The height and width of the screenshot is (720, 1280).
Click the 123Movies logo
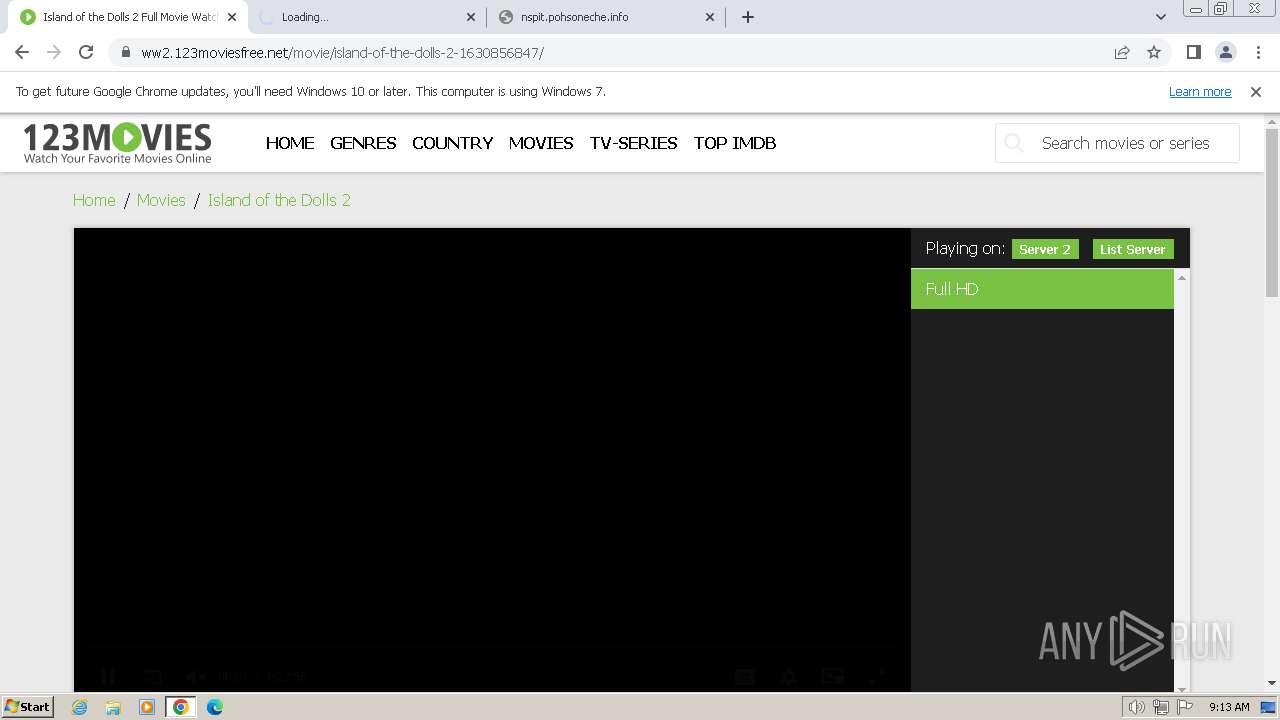click(x=118, y=143)
